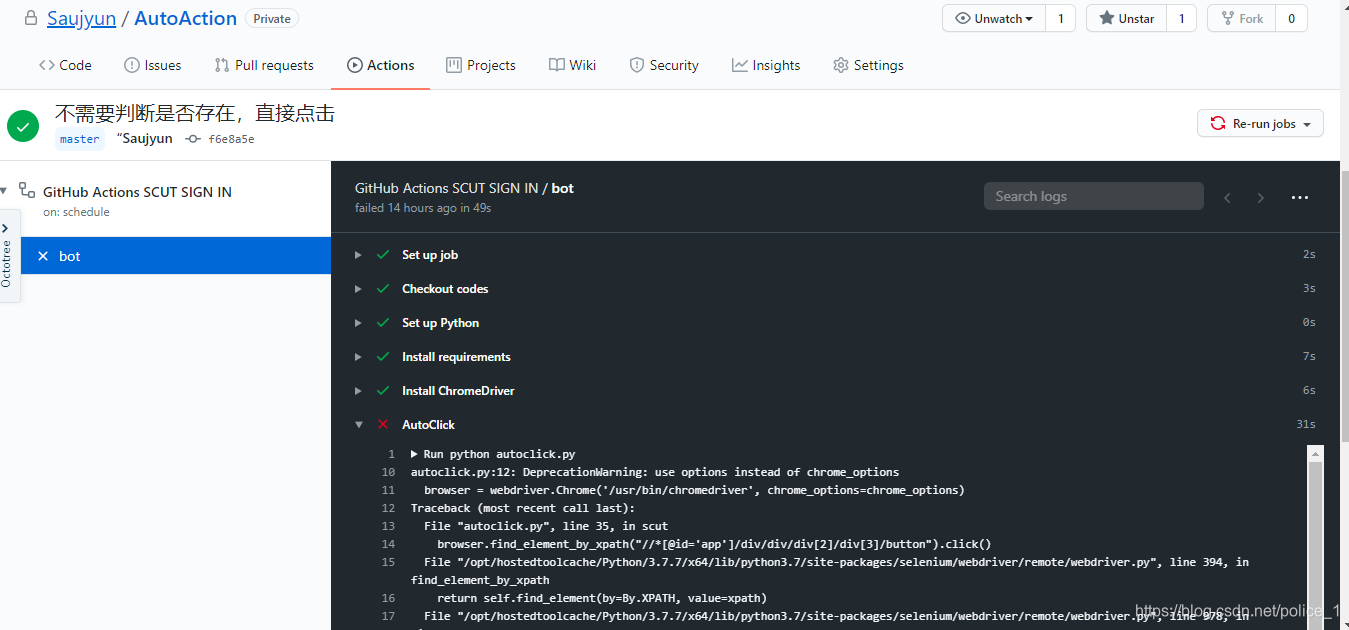The image size is (1349, 630).
Task: Collapse the GitHub Actions SCUT SIGN IN workflow
Action: pyautogui.click(x=4, y=190)
